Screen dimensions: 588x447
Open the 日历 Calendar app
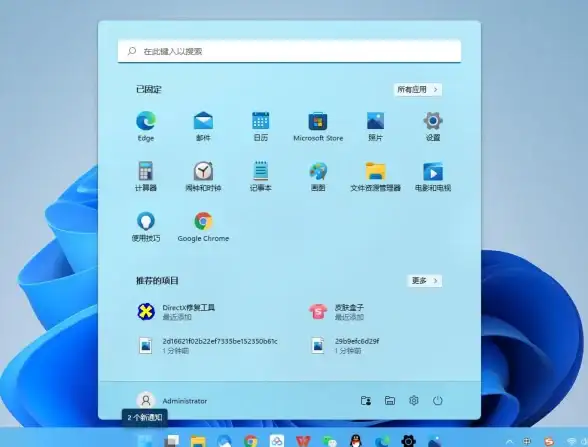(x=261, y=126)
